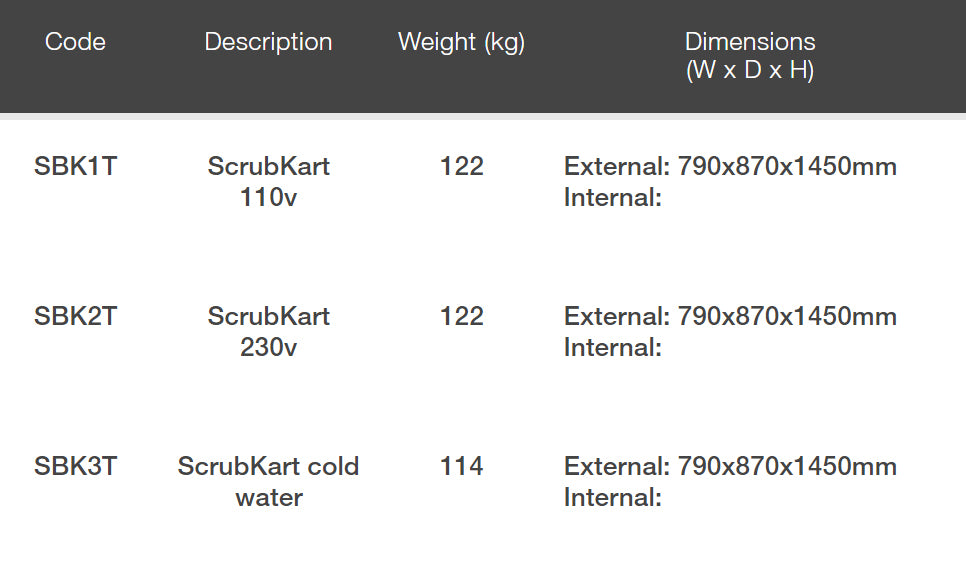Screen dimensions: 966x570
Task: Click the ScrubKart 110v description
Action: tap(268, 181)
